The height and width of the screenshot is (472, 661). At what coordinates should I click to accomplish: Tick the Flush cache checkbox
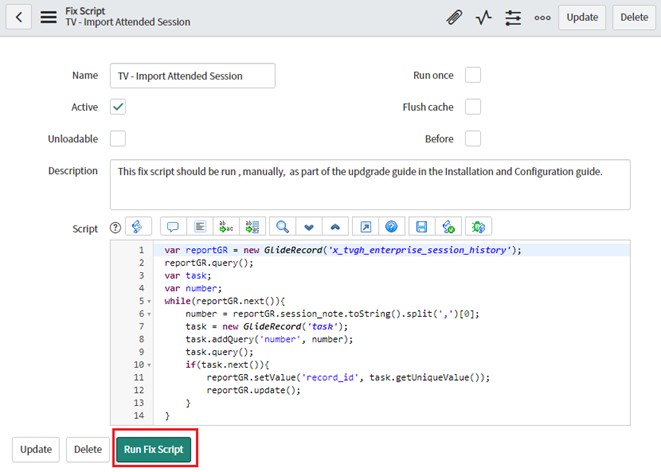(473, 107)
